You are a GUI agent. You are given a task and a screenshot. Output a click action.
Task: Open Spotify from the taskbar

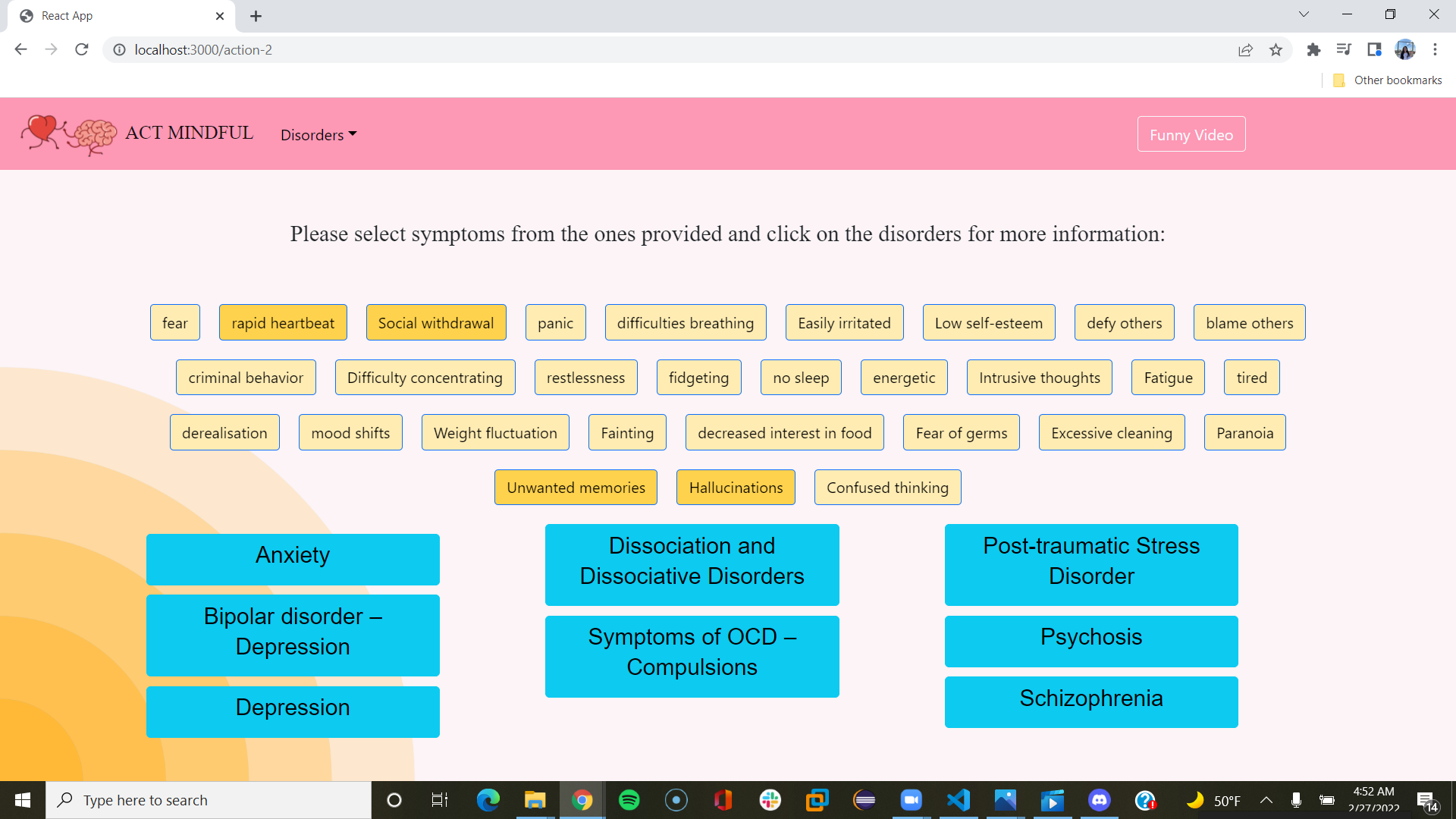(x=629, y=800)
